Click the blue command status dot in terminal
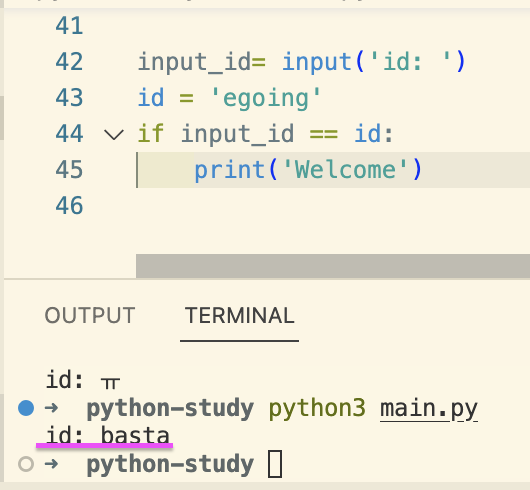 [x=26, y=408]
